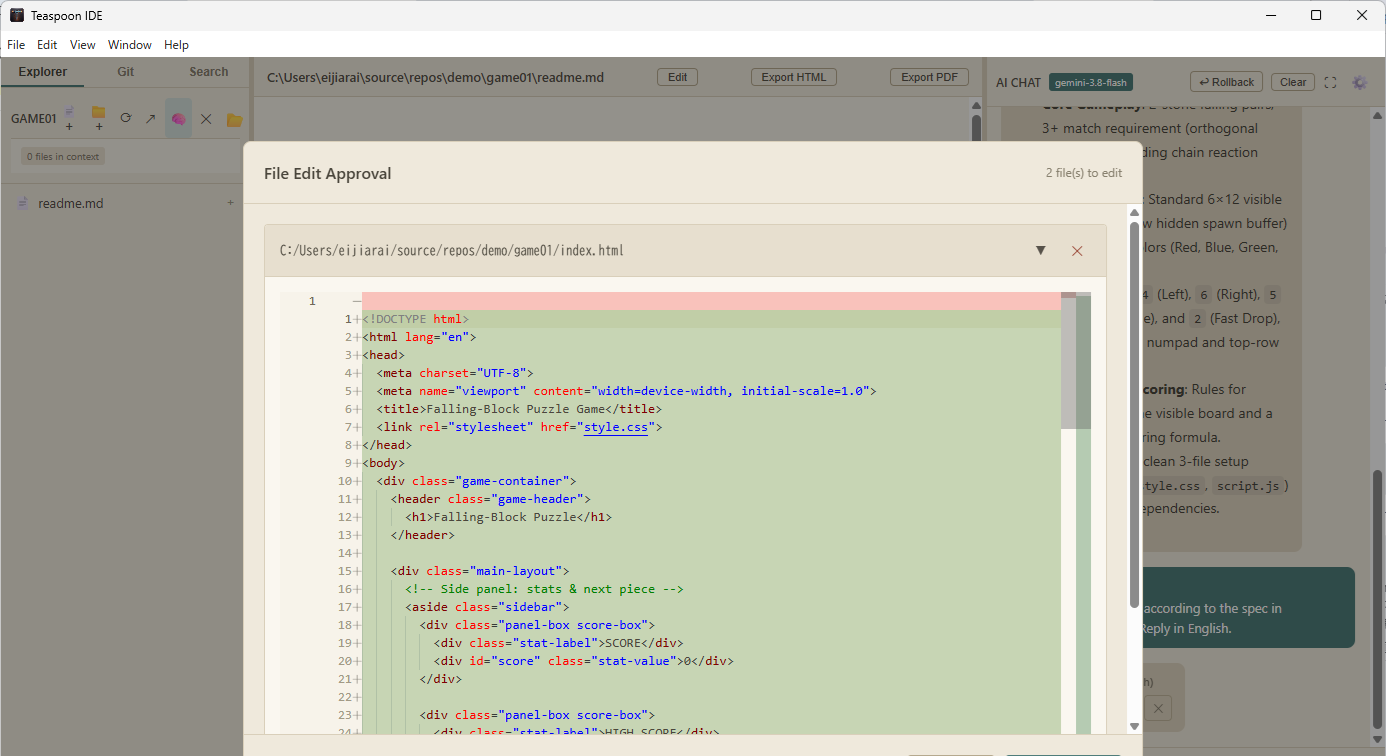Open the Edit menu

pos(47,45)
